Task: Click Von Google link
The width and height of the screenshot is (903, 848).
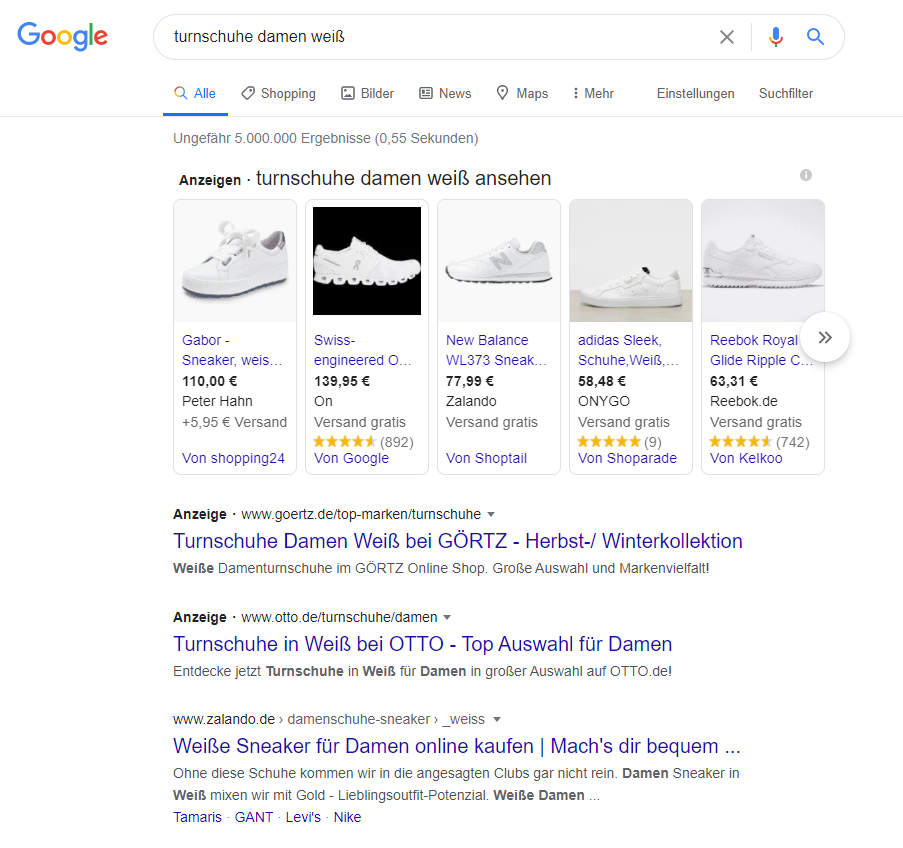Action: click(x=351, y=458)
